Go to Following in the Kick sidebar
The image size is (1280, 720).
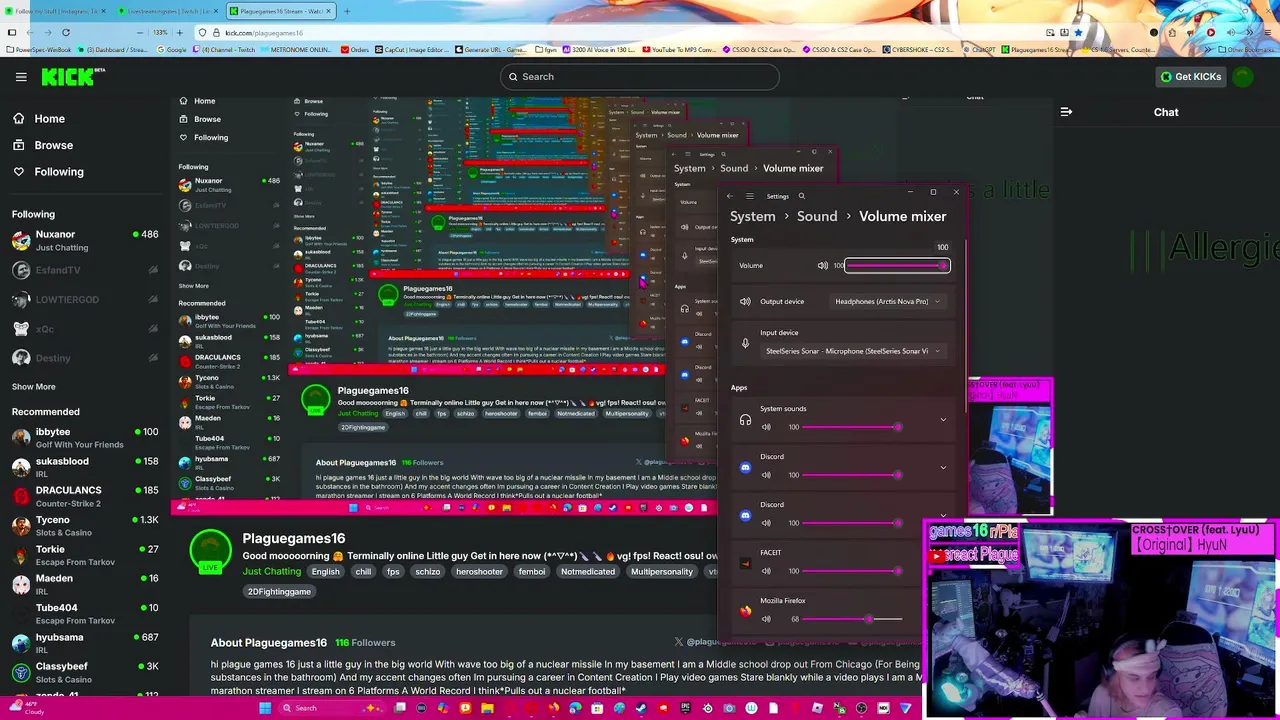59,171
